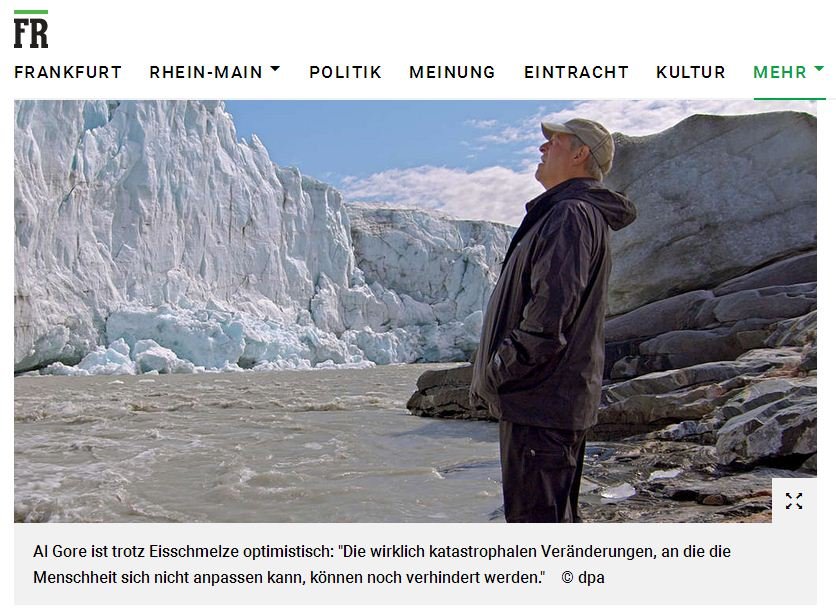
Task: Open the Frankfurt section
Action: tap(68, 72)
